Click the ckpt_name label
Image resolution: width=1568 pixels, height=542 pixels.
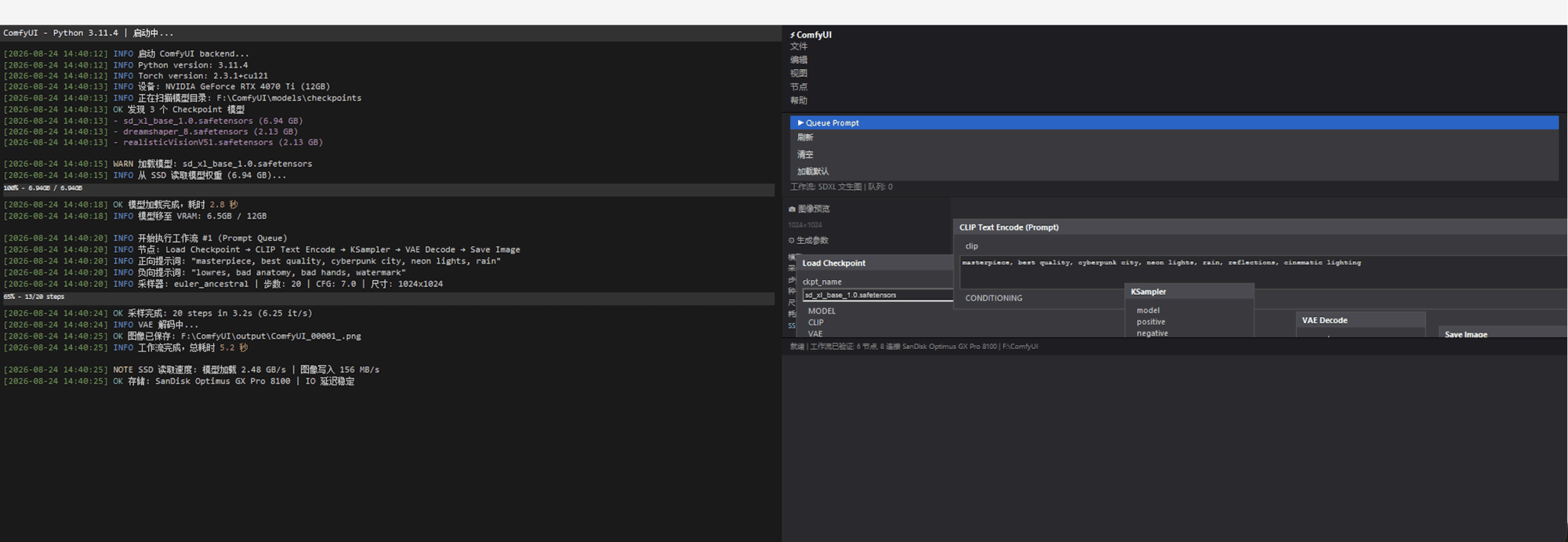click(x=822, y=282)
